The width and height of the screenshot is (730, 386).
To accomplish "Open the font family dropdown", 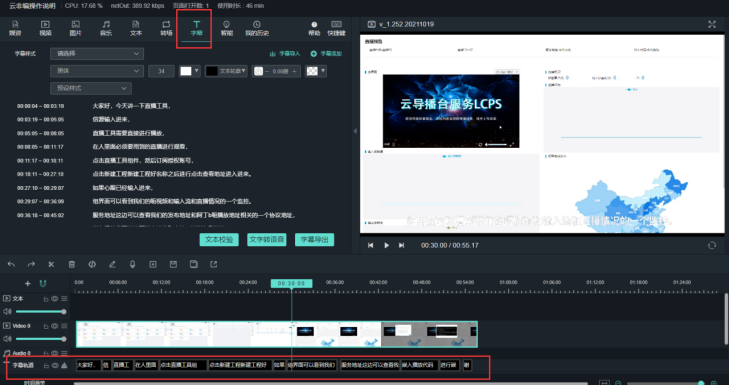I will 97,71.
